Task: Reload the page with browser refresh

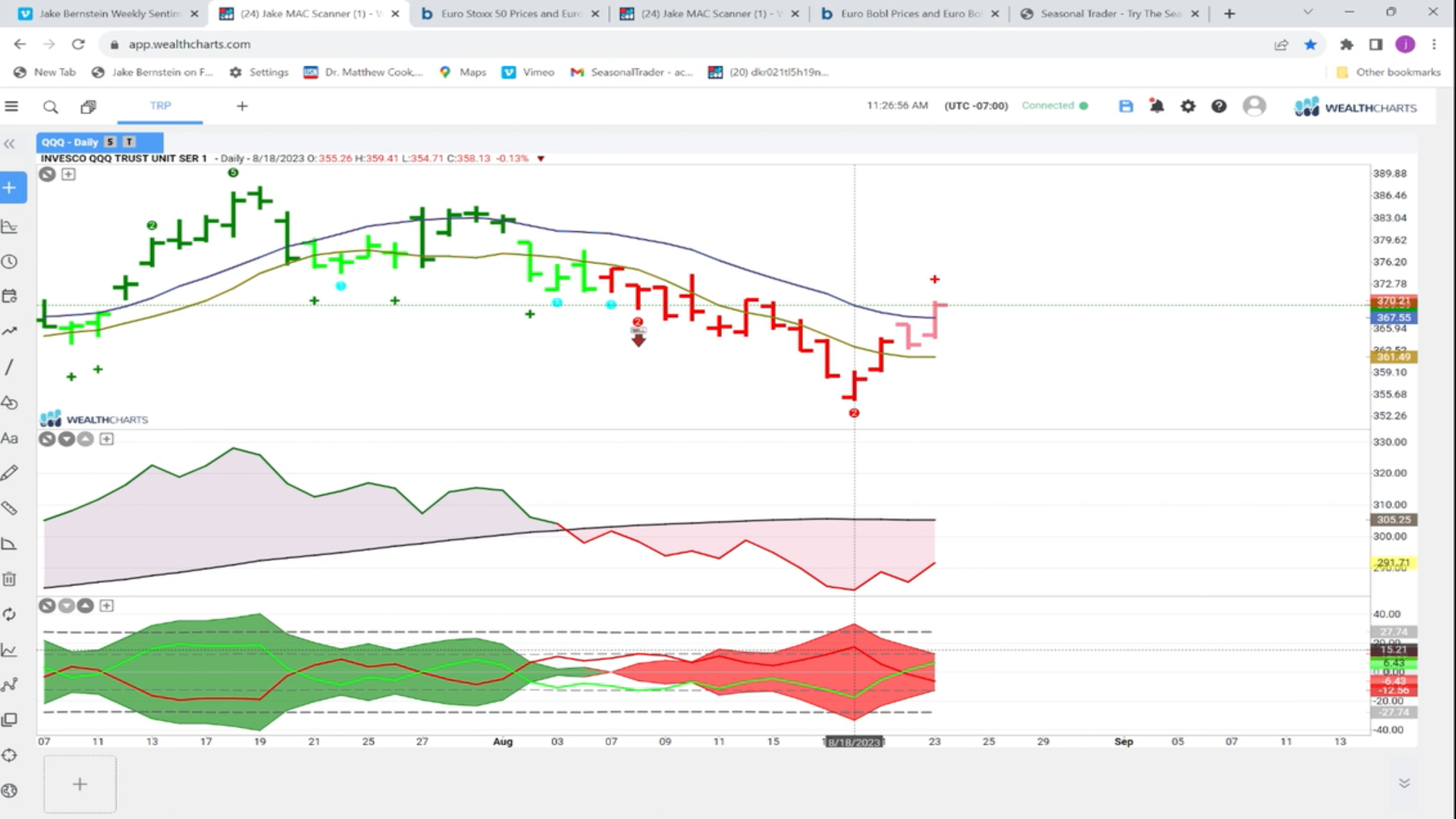Action: coord(78,44)
